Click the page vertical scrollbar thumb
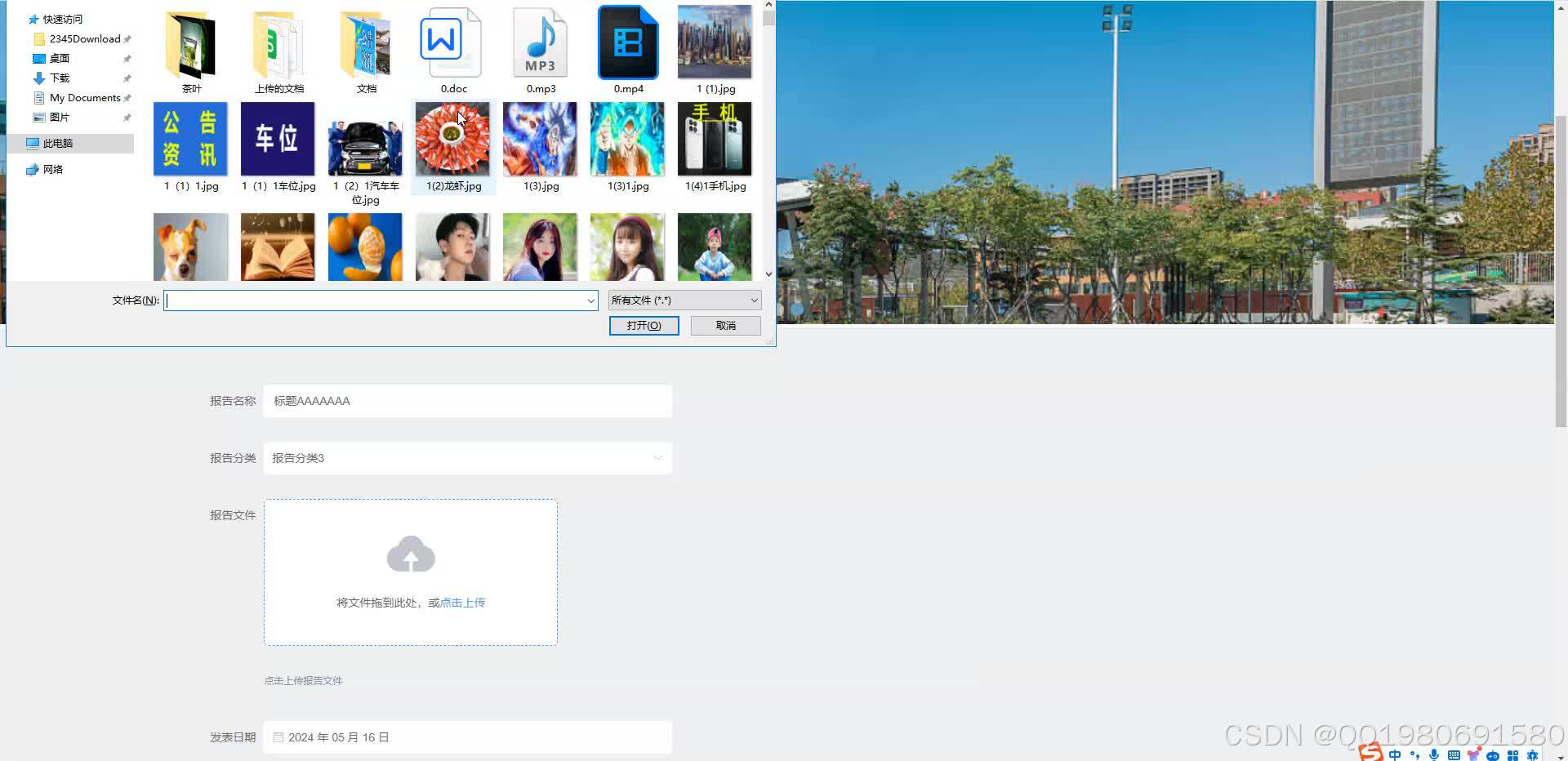The width and height of the screenshot is (1568, 761). click(x=1561, y=269)
